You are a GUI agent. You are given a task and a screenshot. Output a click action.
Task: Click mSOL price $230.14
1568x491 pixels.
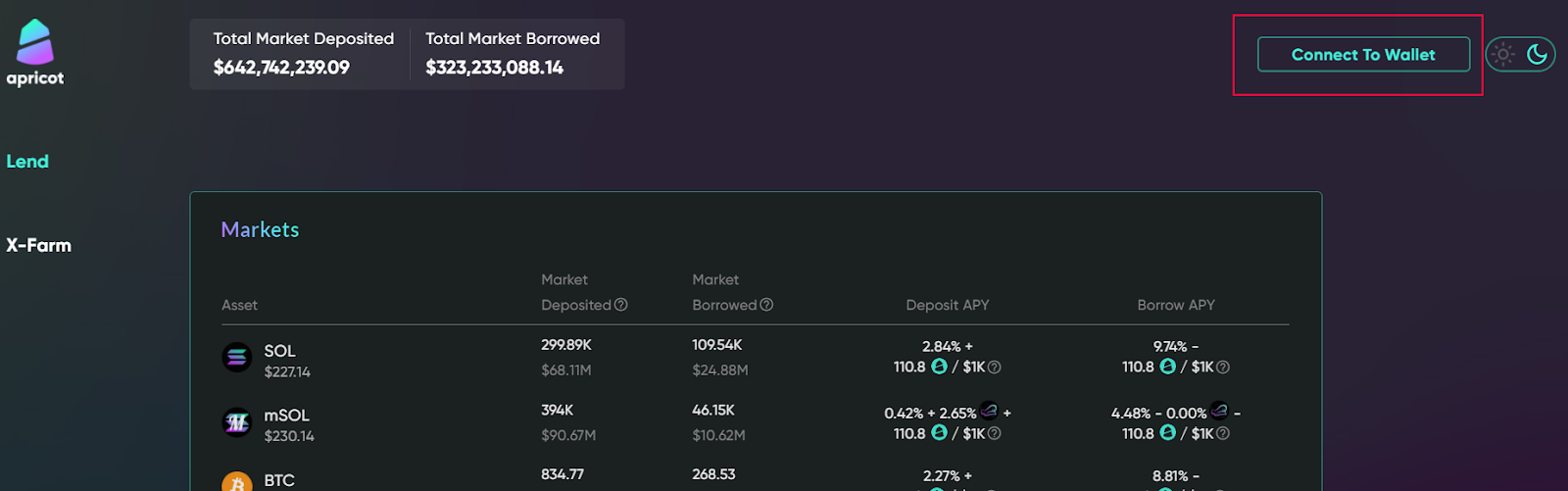[289, 436]
